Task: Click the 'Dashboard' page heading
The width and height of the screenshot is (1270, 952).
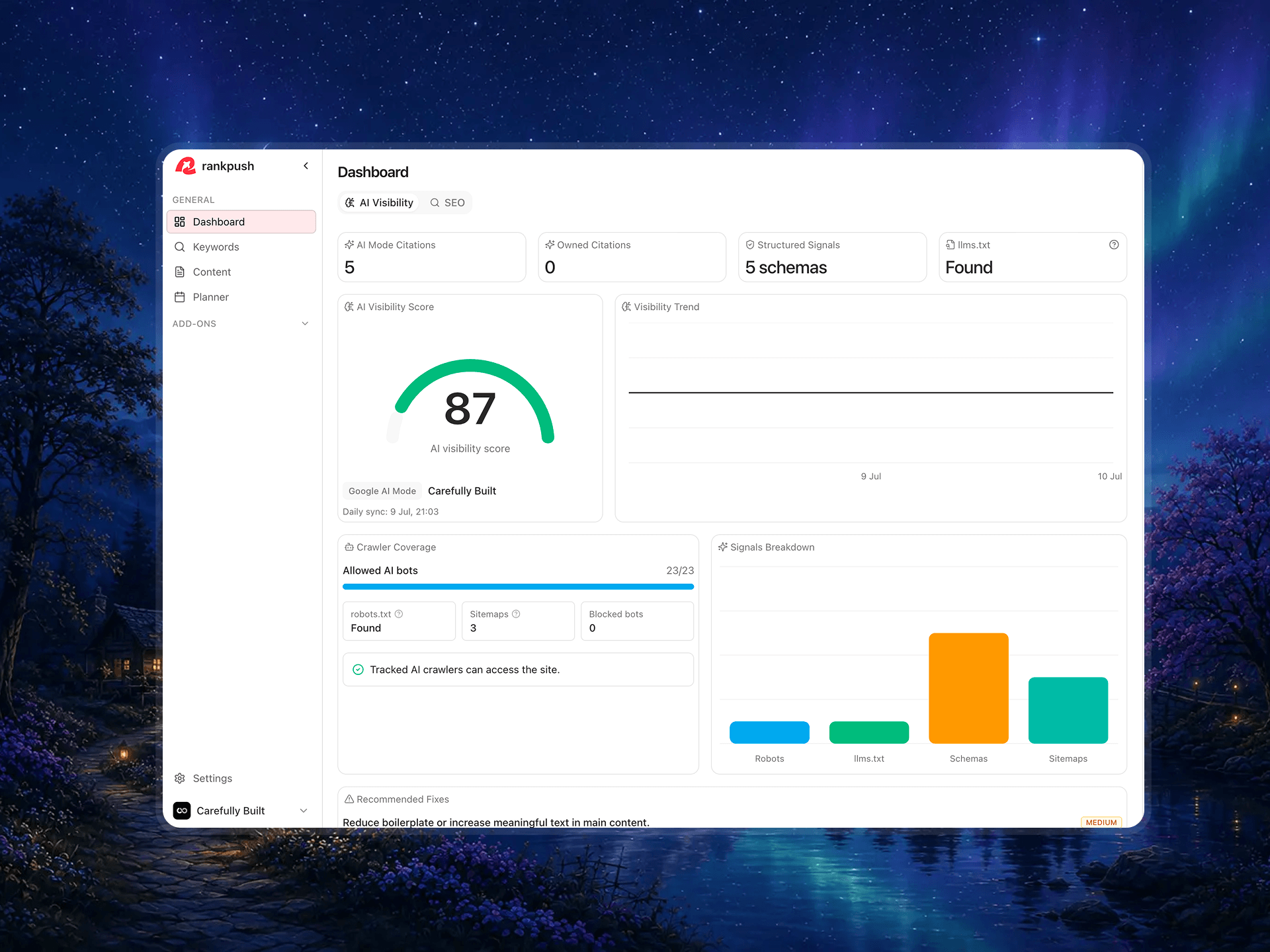Action: tap(373, 172)
